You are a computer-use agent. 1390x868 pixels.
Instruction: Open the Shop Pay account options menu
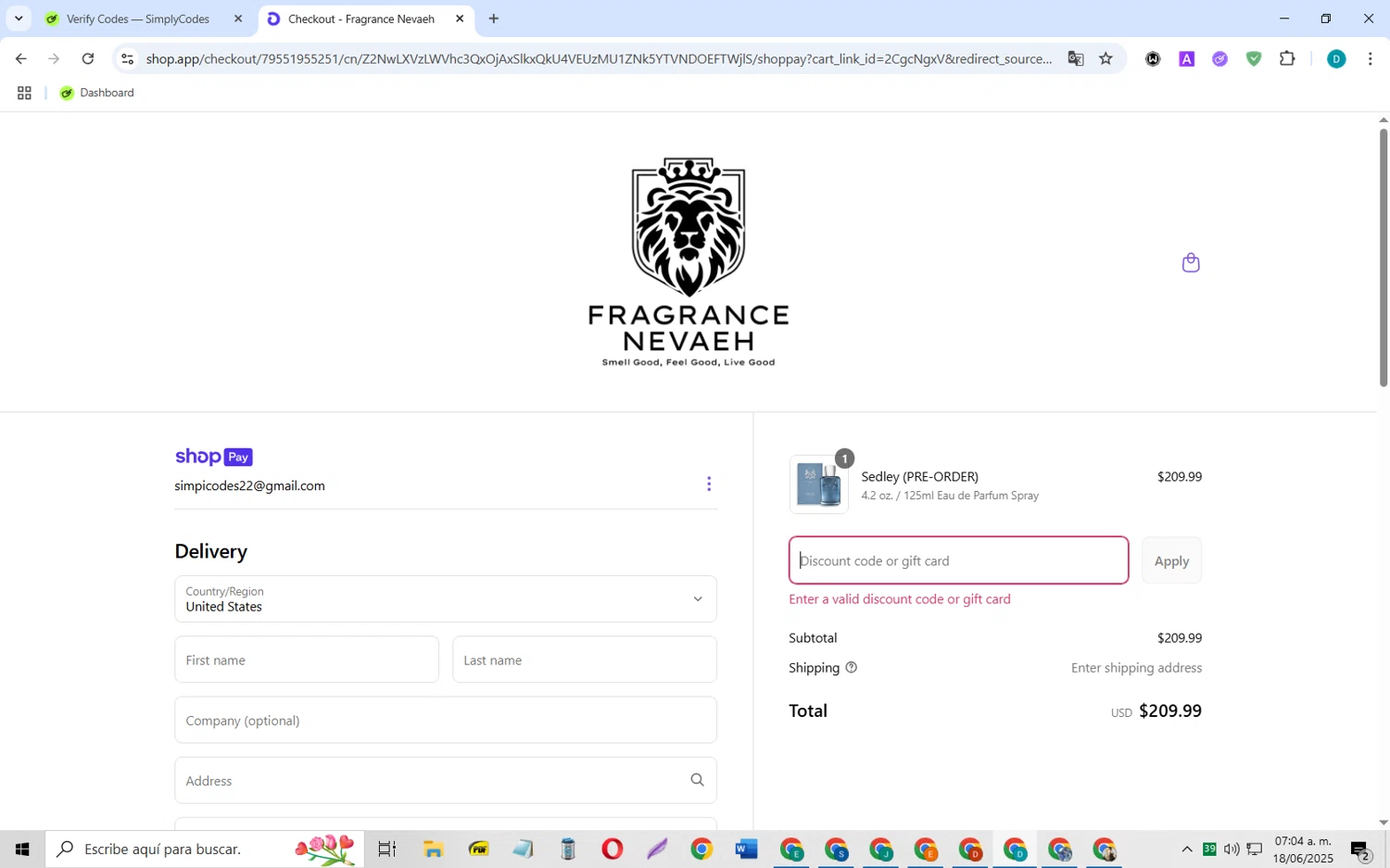[709, 484]
